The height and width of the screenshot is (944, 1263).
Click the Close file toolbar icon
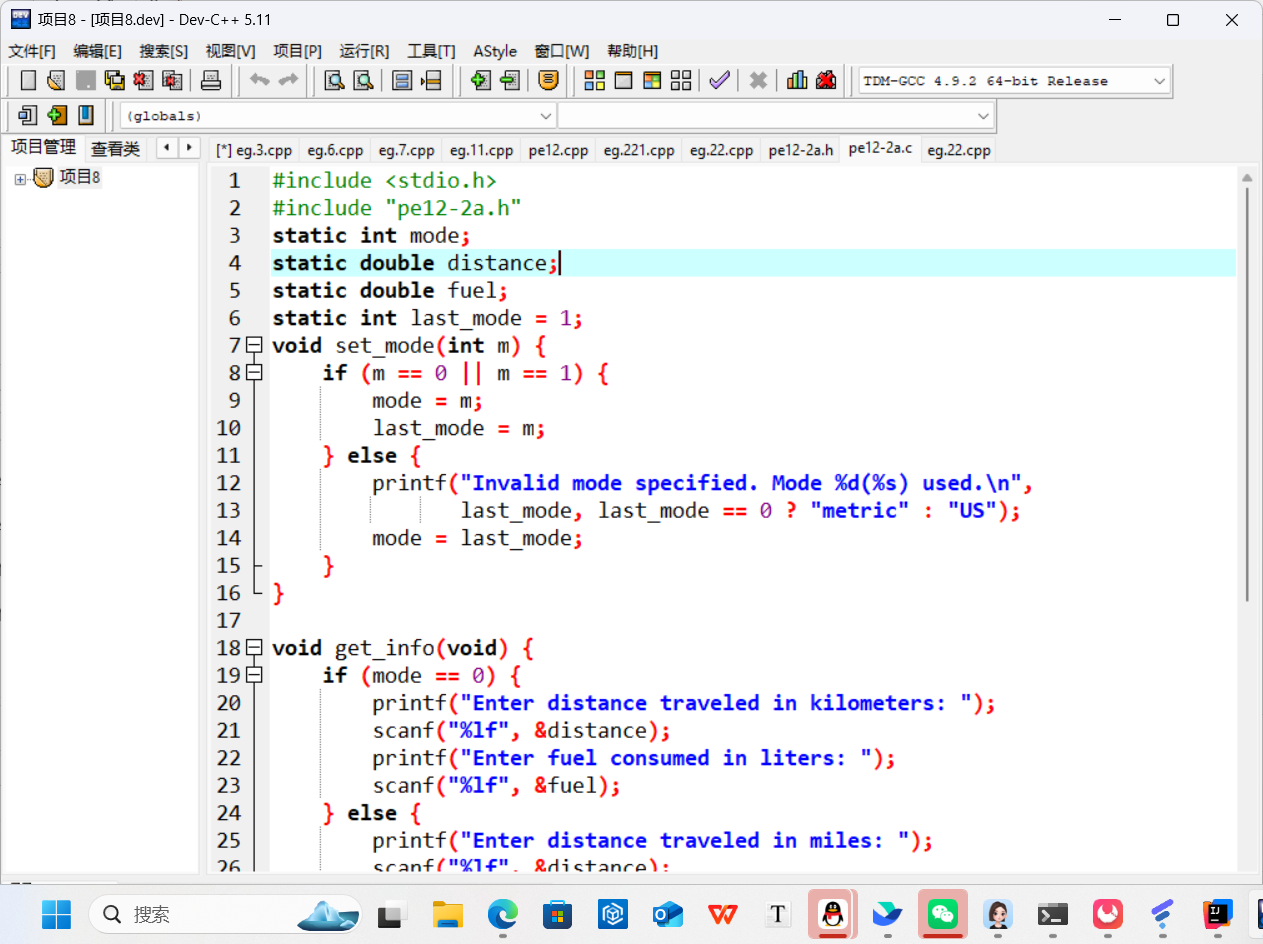coord(144,81)
